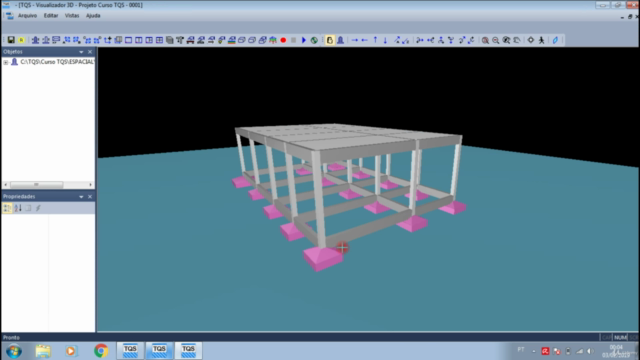Toggle categorized view in Propriedades panel
640x360 pixels.
pyautogui.click(x=7, y=208)
